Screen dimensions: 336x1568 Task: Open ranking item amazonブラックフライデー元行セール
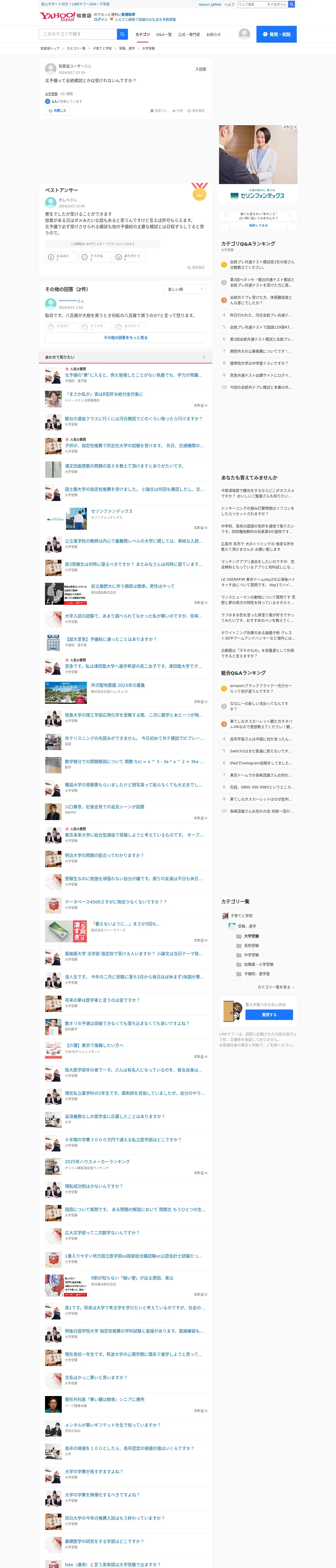[260, 688]
